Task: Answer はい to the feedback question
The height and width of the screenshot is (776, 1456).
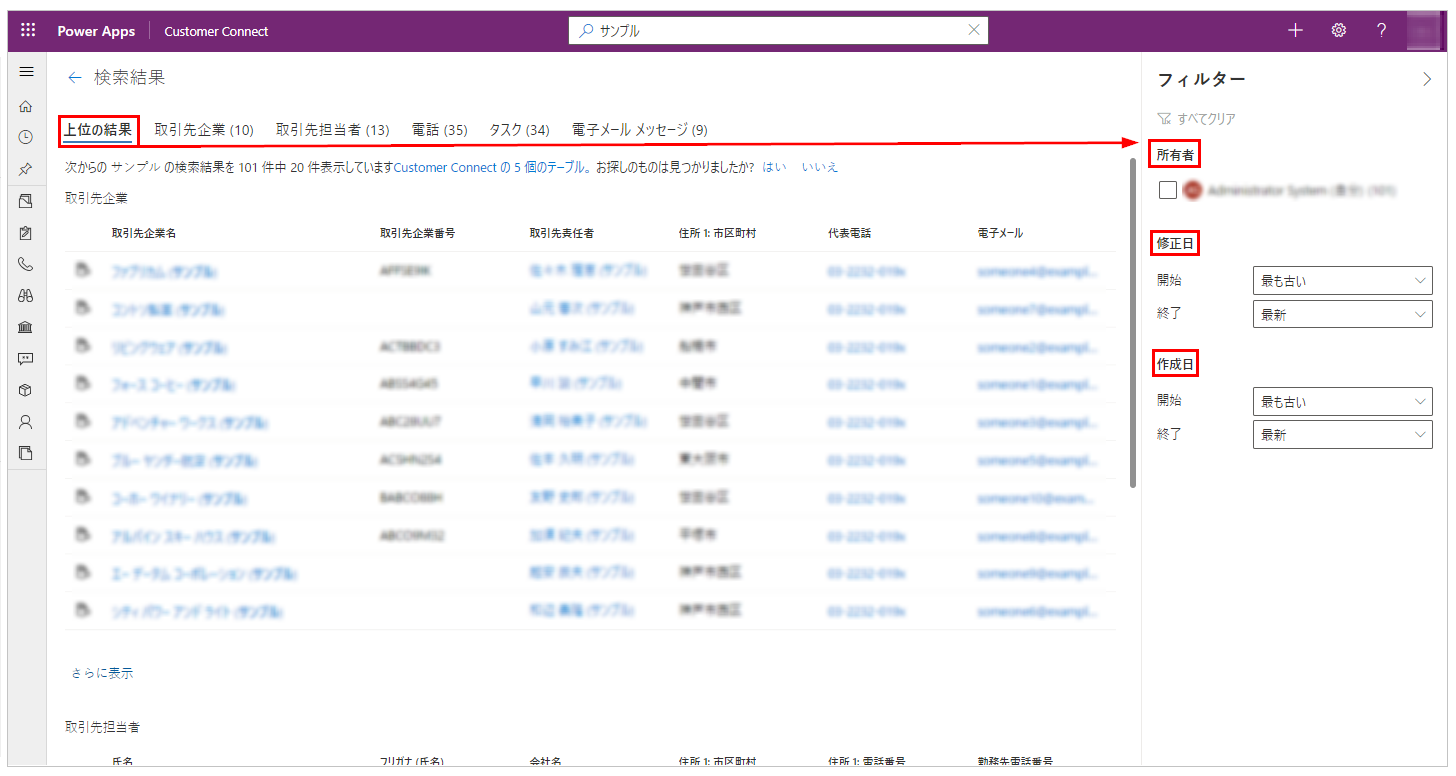Action: 774,167
